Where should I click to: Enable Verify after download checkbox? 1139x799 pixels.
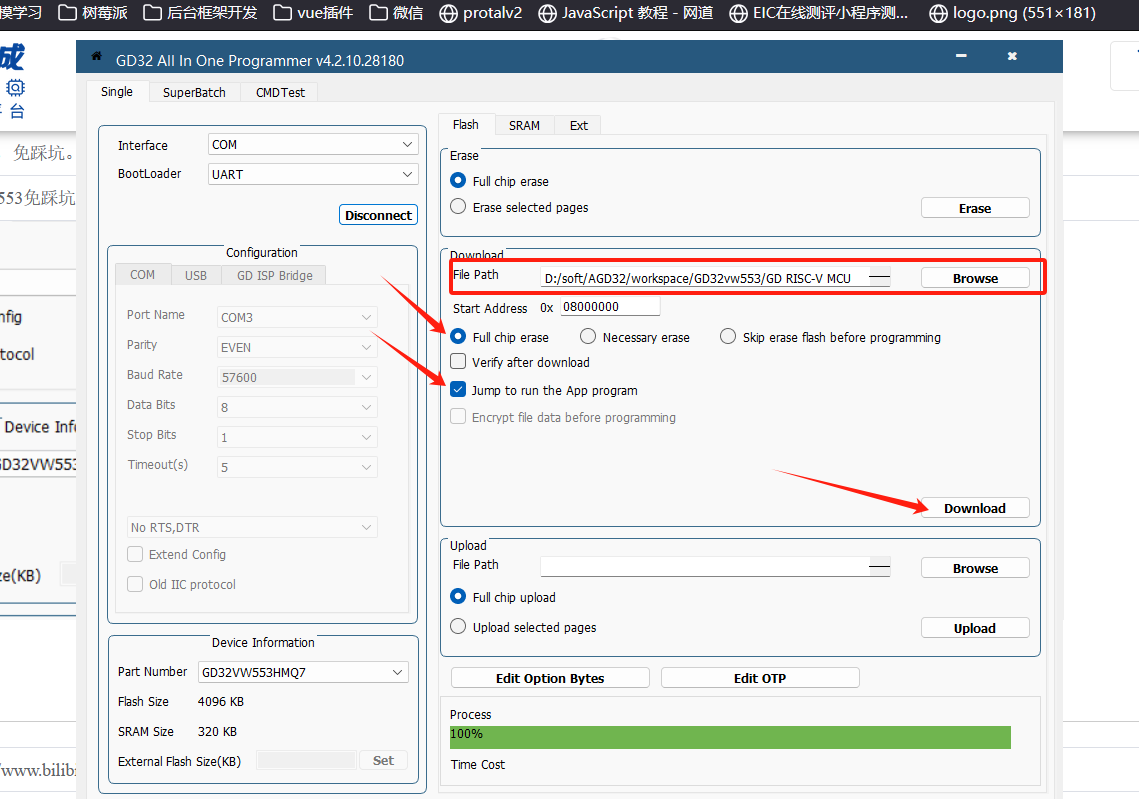point(459,362)
